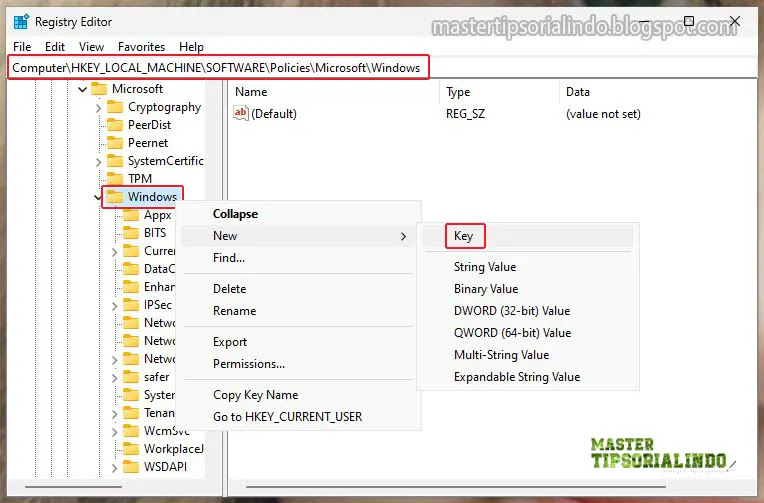This screenshot has height=503, width=764.
Task: Click the REG_SZ type cell
Action: [465, 114]
